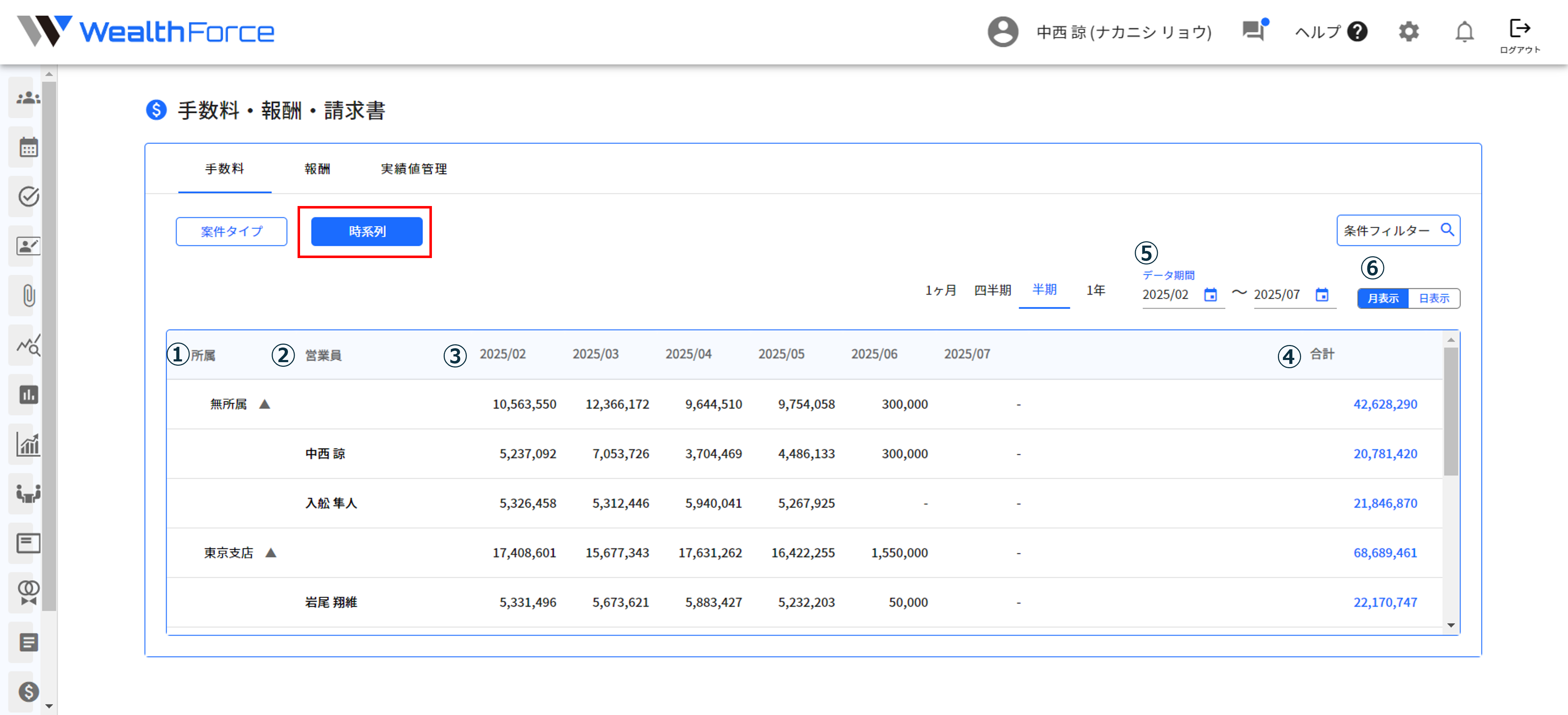Open the checkmark tasks icon in sidebar
1568x715 pixels.
pos(28,197)
